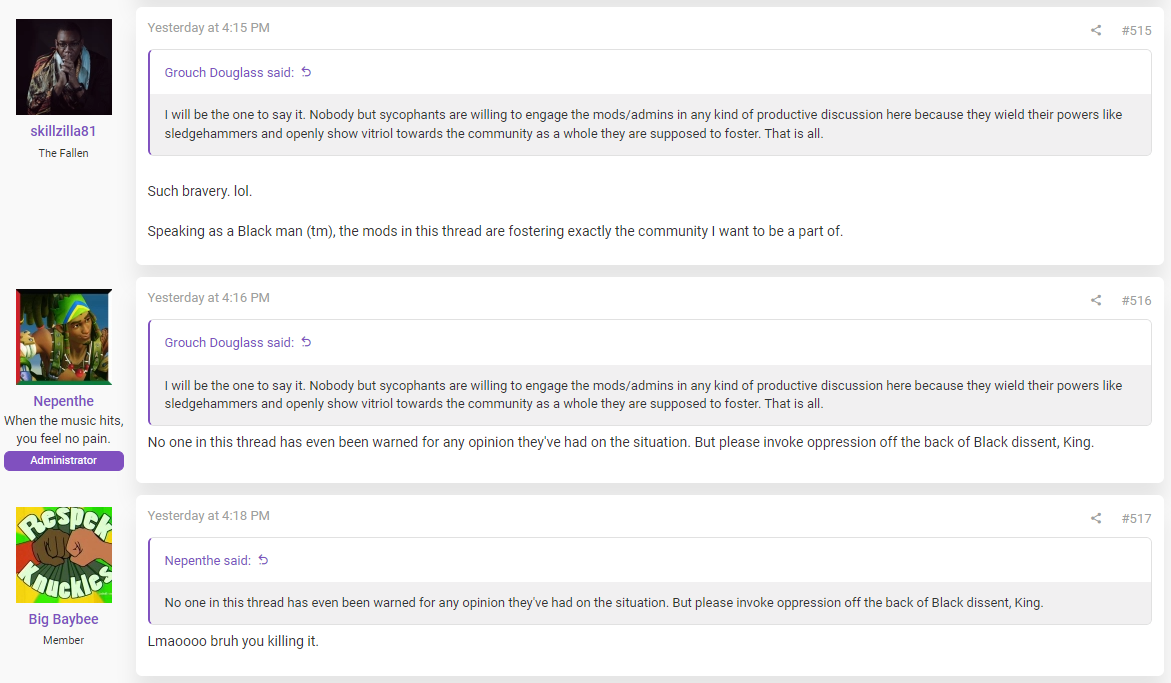
Task: Jump to quoted Grouch Douglass post in #515
Action: pos(306,72)
